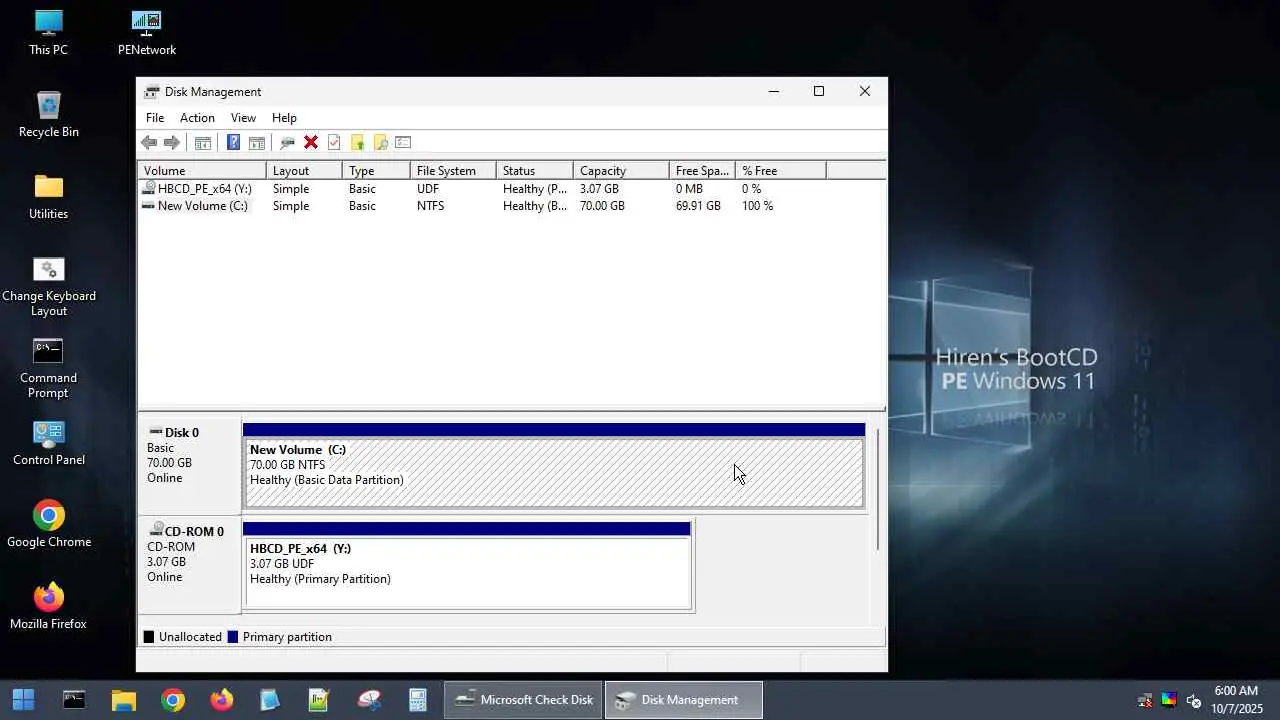The height and width of the screenshot is (720, 1280).
Task: Select the PENetwork desktop icon
Action: [x=147, y=33]
